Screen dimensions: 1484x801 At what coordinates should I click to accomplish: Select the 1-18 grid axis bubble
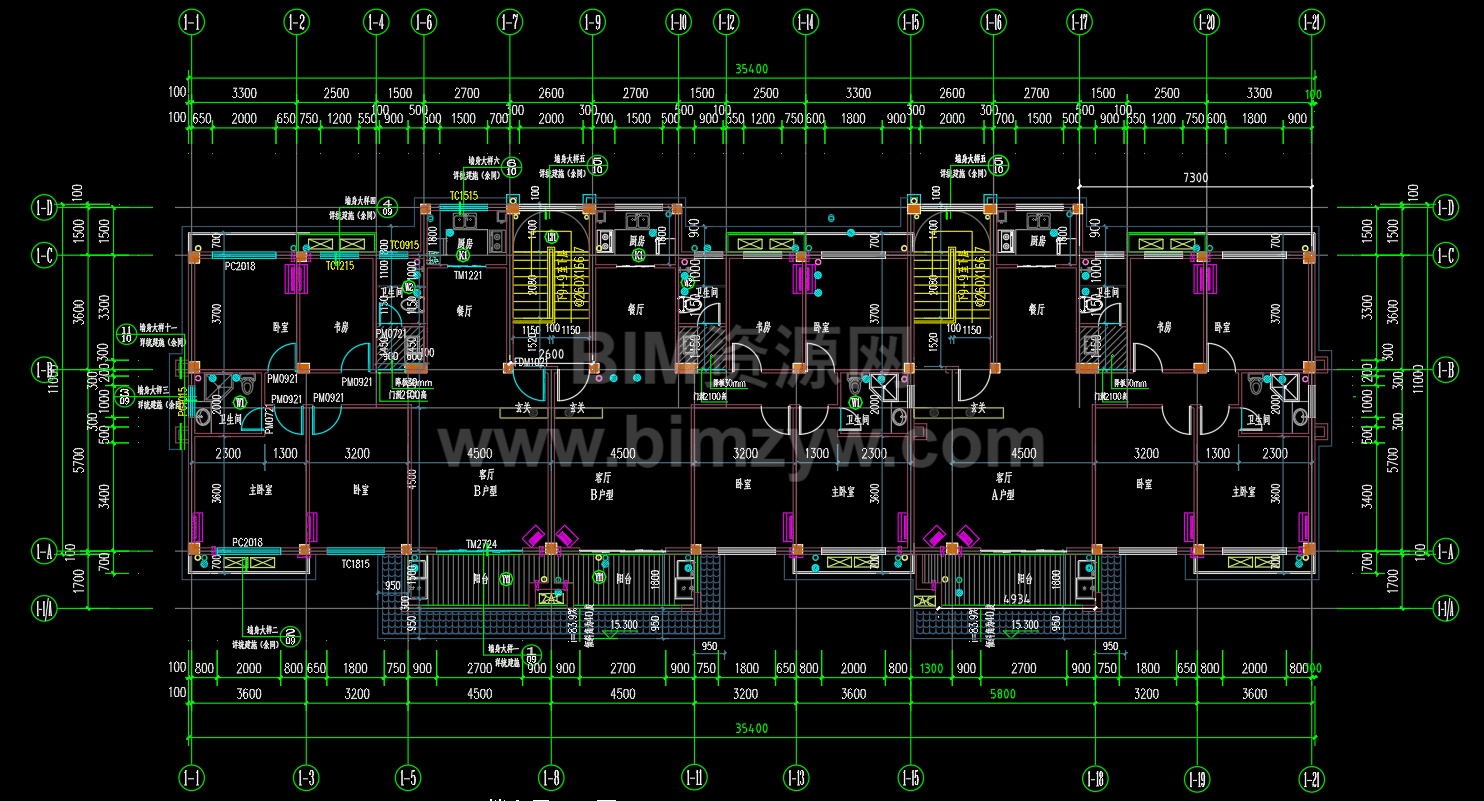1095,777
